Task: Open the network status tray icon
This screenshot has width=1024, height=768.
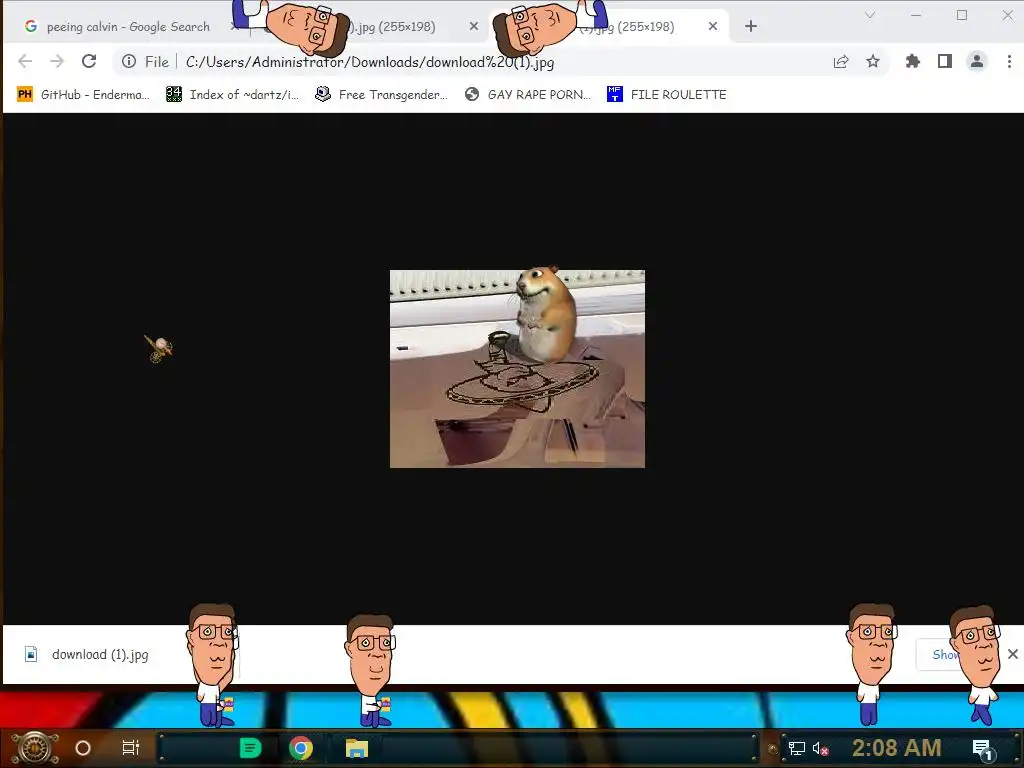Action: [797, 748]
